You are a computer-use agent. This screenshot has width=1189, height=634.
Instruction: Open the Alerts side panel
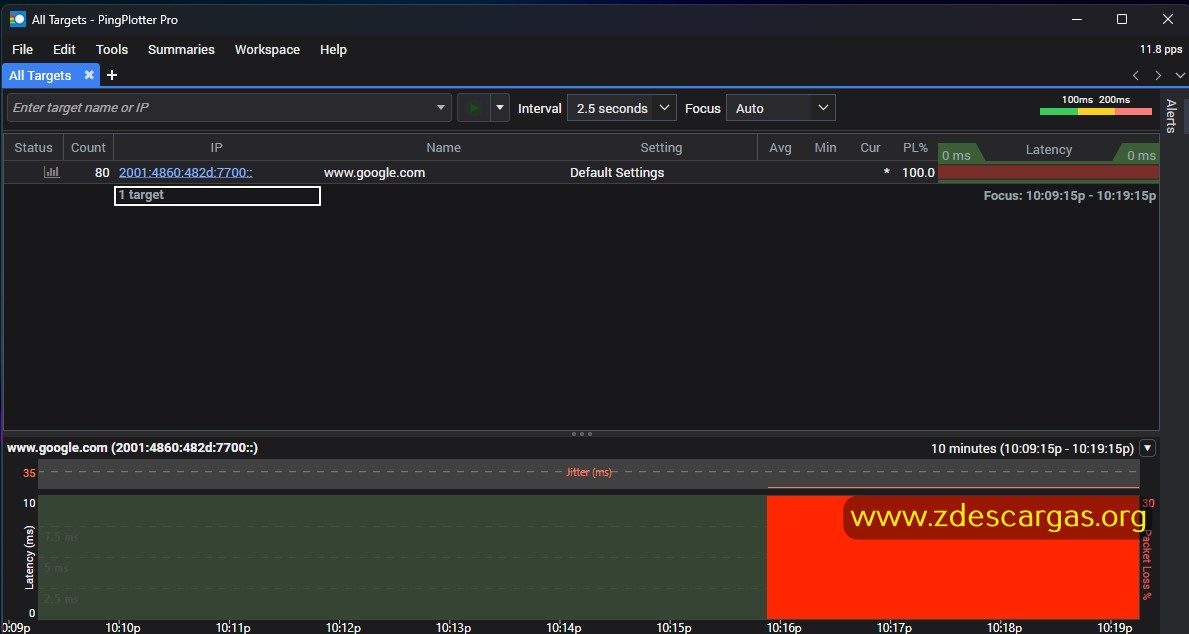pyautogui.click(x=1172, y=115)
